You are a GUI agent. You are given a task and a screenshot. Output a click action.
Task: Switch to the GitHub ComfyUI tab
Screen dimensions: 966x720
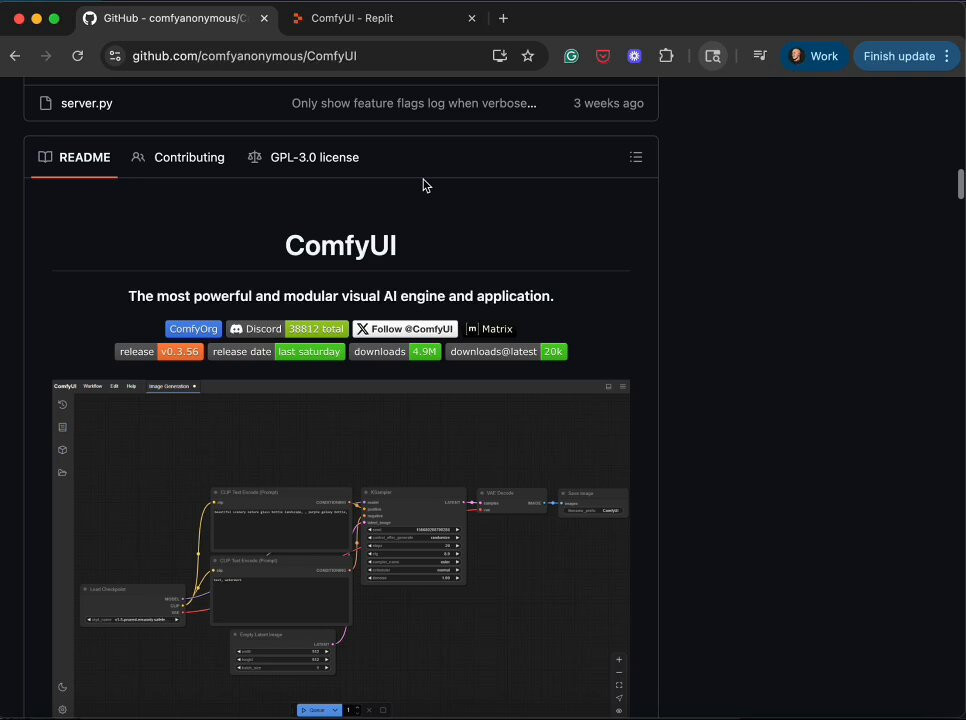click(x=174, y=18)
